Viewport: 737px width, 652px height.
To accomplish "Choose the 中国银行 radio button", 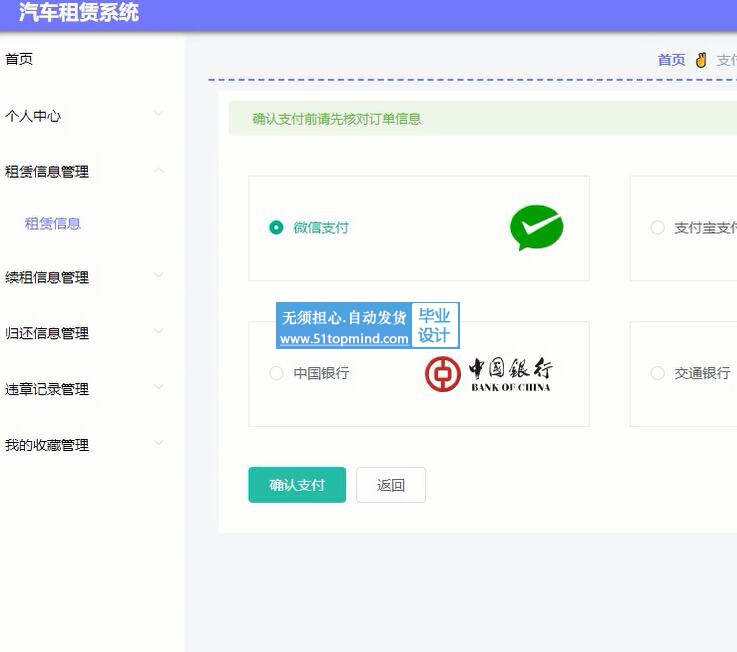I will click(x=276, y=373).
